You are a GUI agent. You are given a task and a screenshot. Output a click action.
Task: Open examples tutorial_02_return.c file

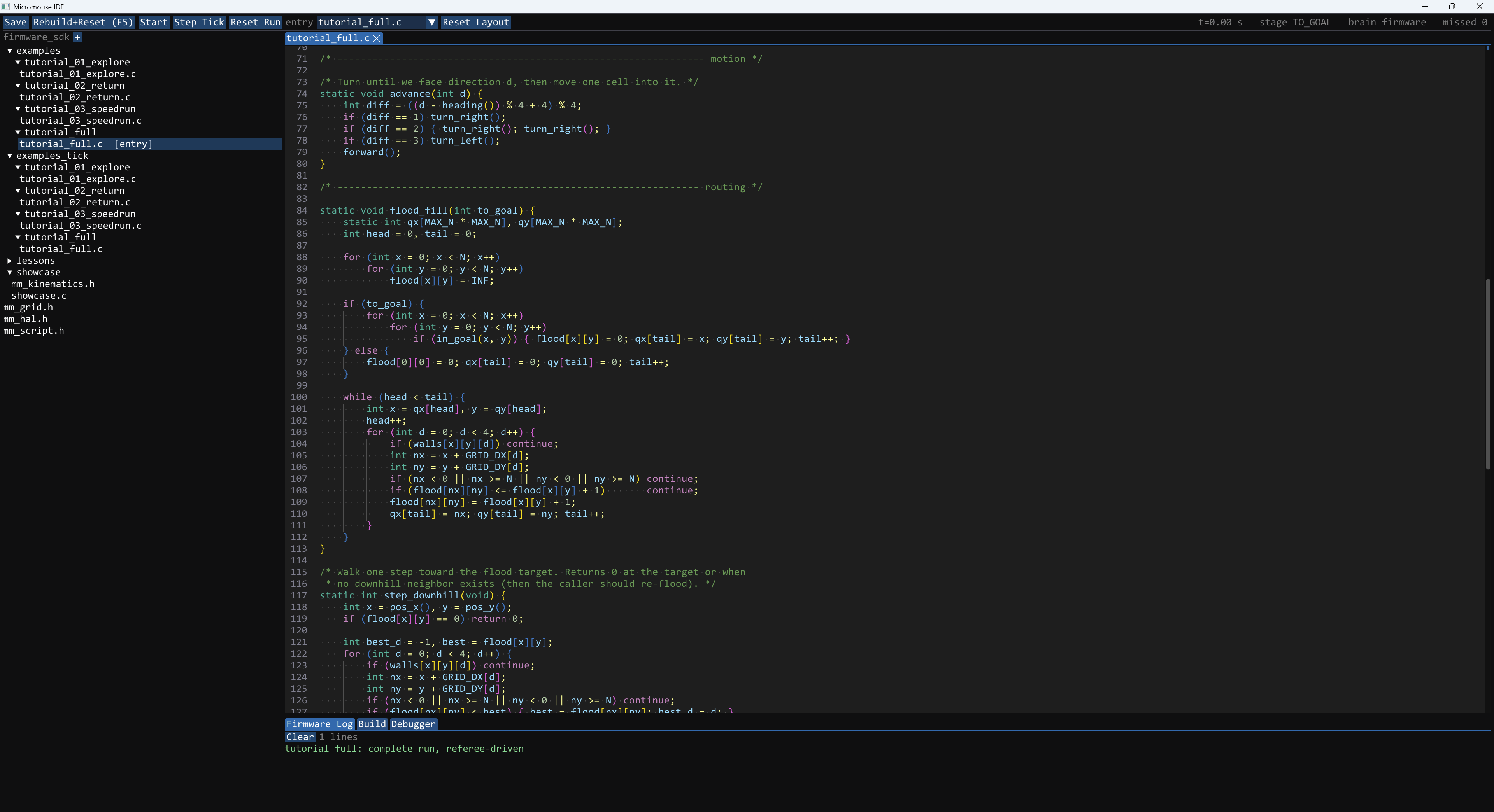click(75, 97)
